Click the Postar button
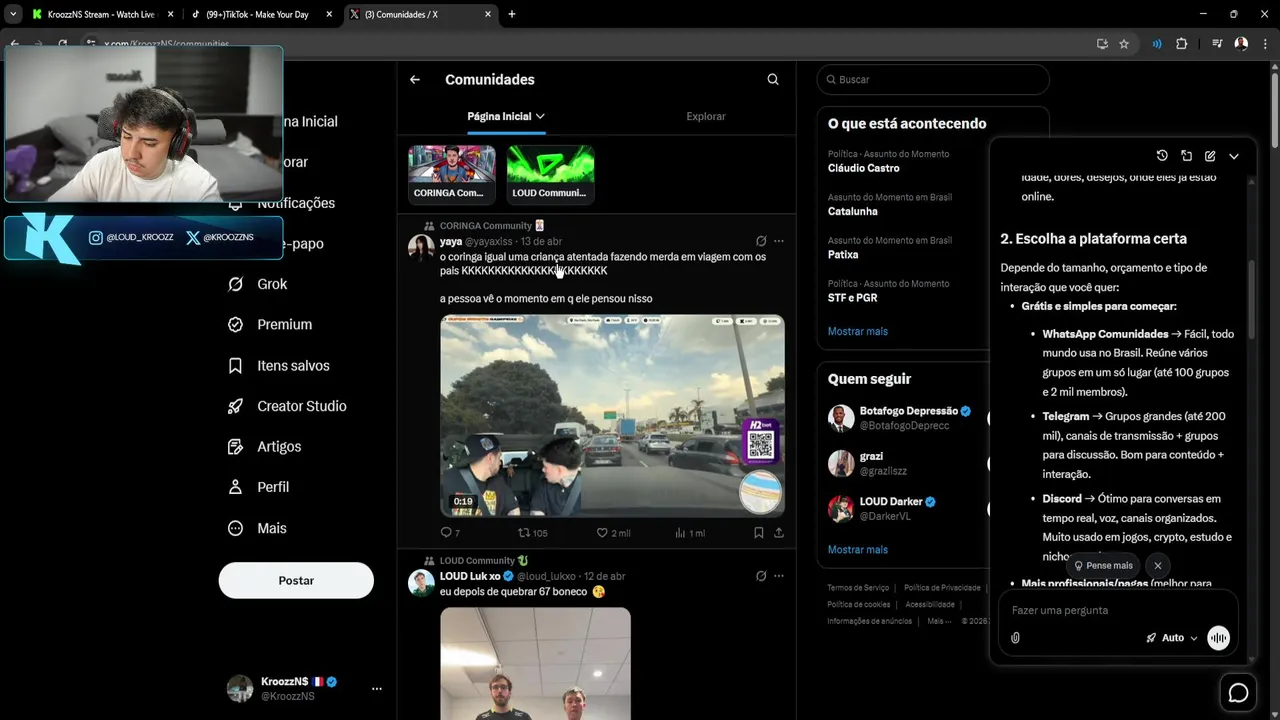The width and height of the screenshot is (1280, 720). (296, 581)
